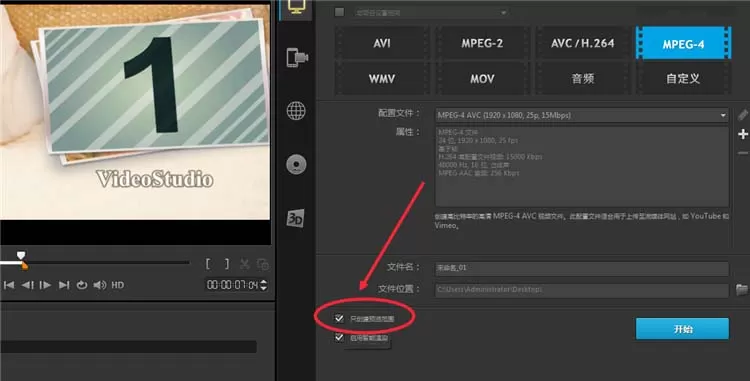Set mark-out with the right bracket
The width and height of the screenshot is (750, 381).
(227, 263)
